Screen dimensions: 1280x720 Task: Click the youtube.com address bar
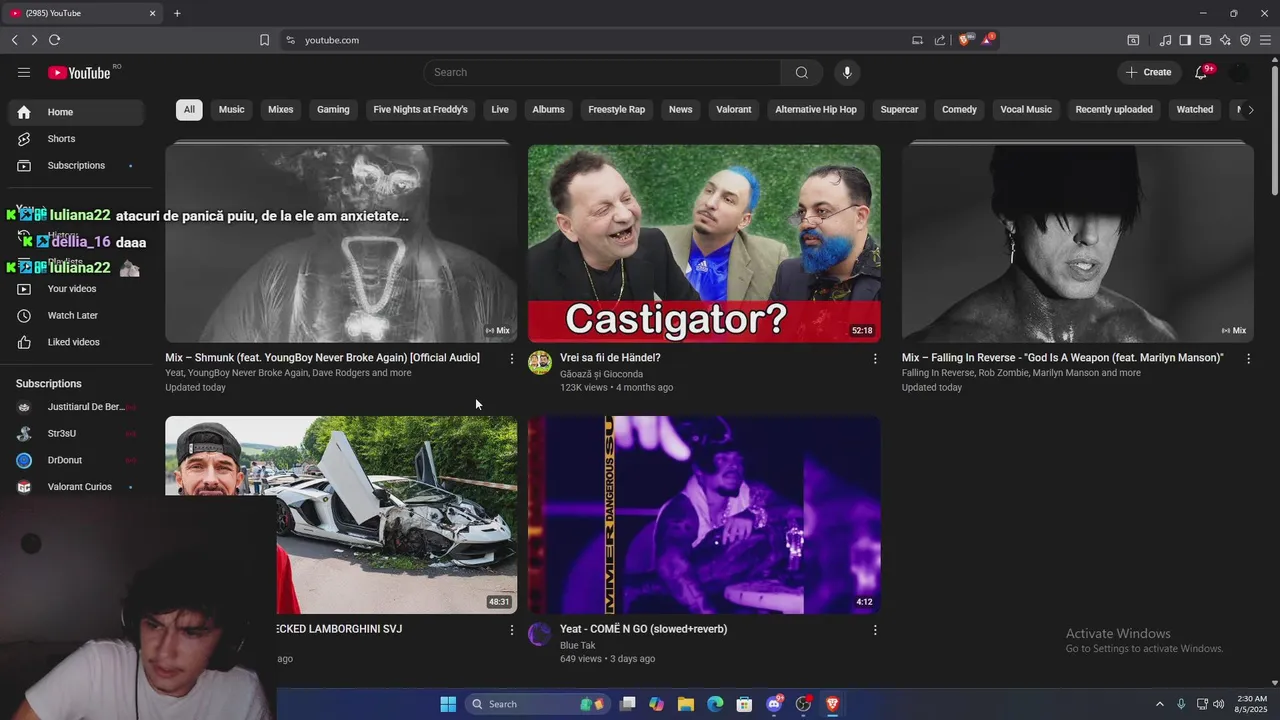pos(600,40)
